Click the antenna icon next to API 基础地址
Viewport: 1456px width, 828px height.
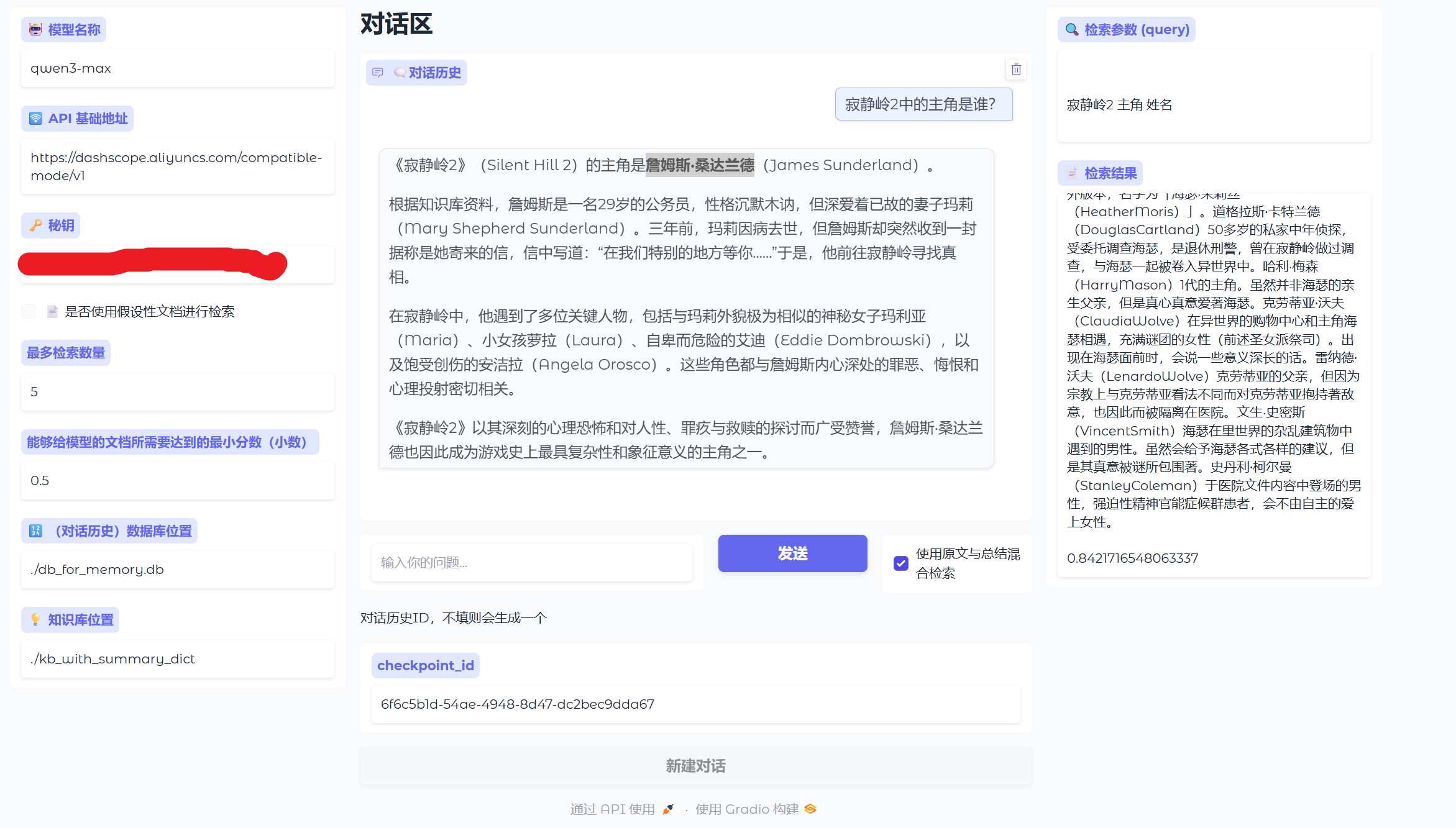[x=36, y=118]
